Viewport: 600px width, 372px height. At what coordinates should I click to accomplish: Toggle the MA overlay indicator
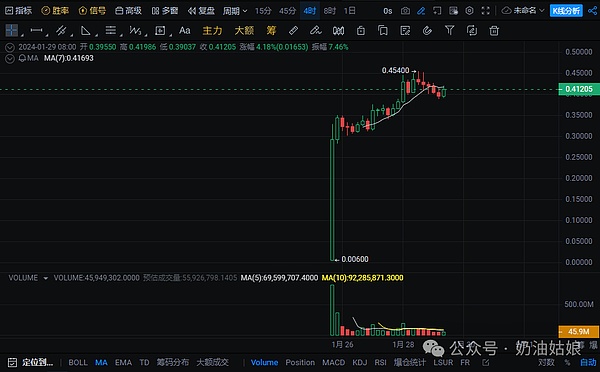point(101,362)
